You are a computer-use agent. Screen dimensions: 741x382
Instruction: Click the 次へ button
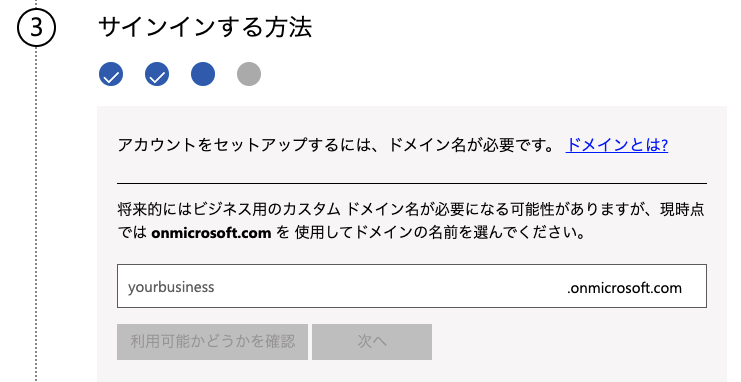tap(372, 342)
